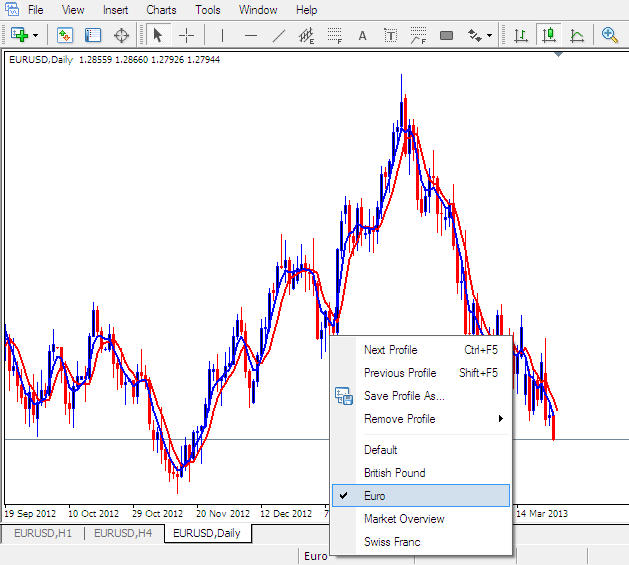Click the Zoom In magnifier icon
Screen dimensions: 629x565
609,35
